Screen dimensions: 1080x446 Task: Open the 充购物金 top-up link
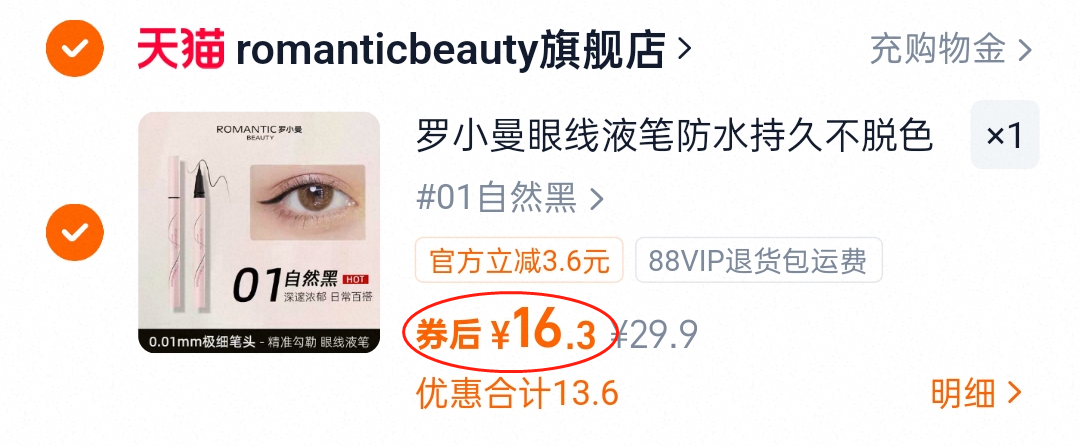[x=937, y=49]
